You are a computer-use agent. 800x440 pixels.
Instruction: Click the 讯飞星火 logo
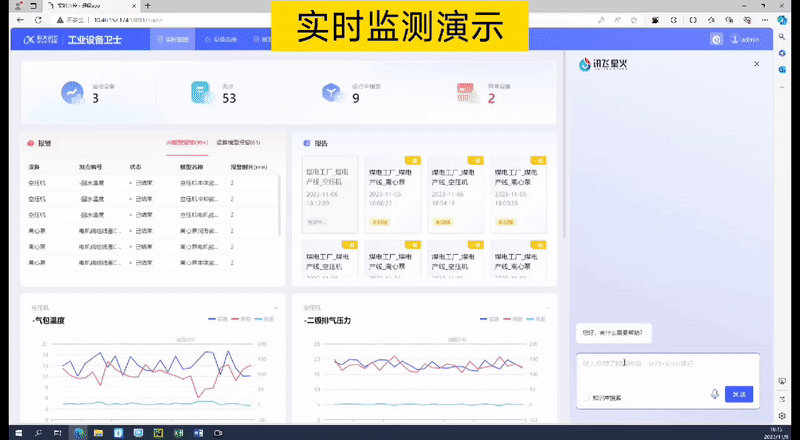tap(603, 64)
